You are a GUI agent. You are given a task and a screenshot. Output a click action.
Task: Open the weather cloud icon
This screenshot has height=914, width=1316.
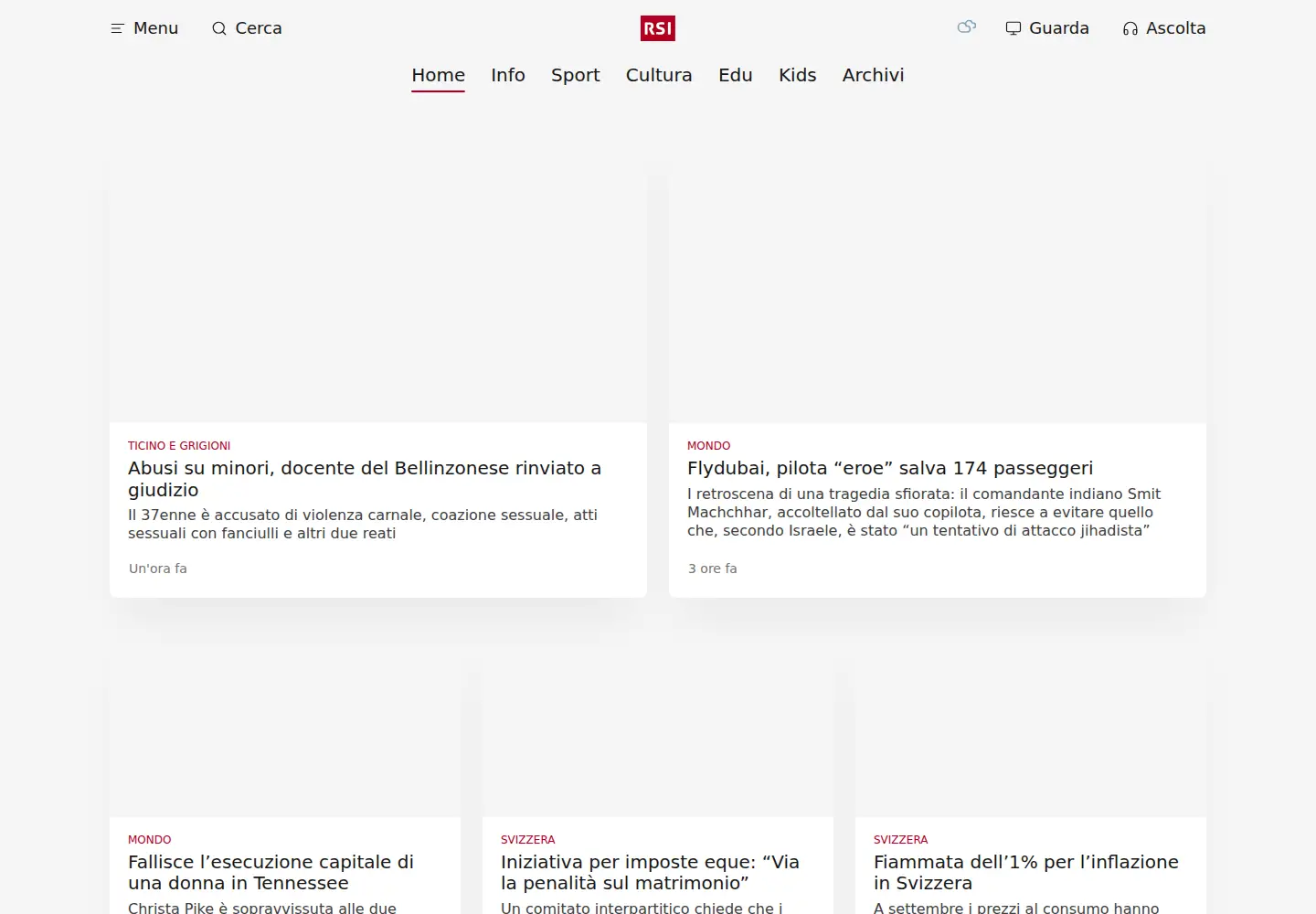pos(966,27)
